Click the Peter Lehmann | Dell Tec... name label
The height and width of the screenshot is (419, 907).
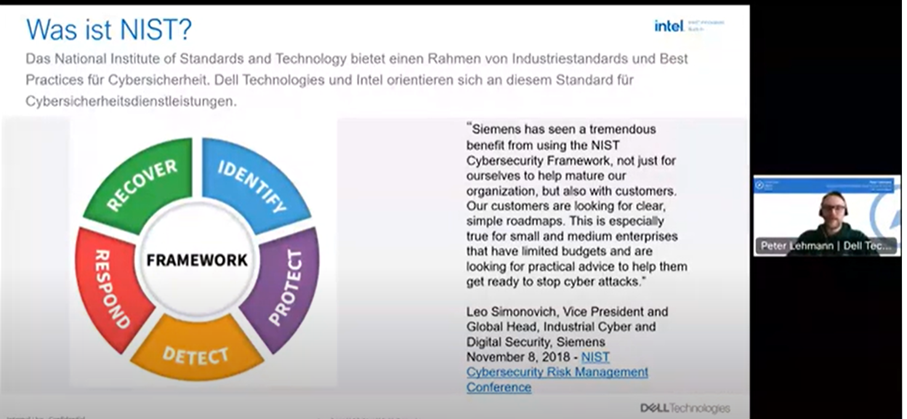(826, 246)
